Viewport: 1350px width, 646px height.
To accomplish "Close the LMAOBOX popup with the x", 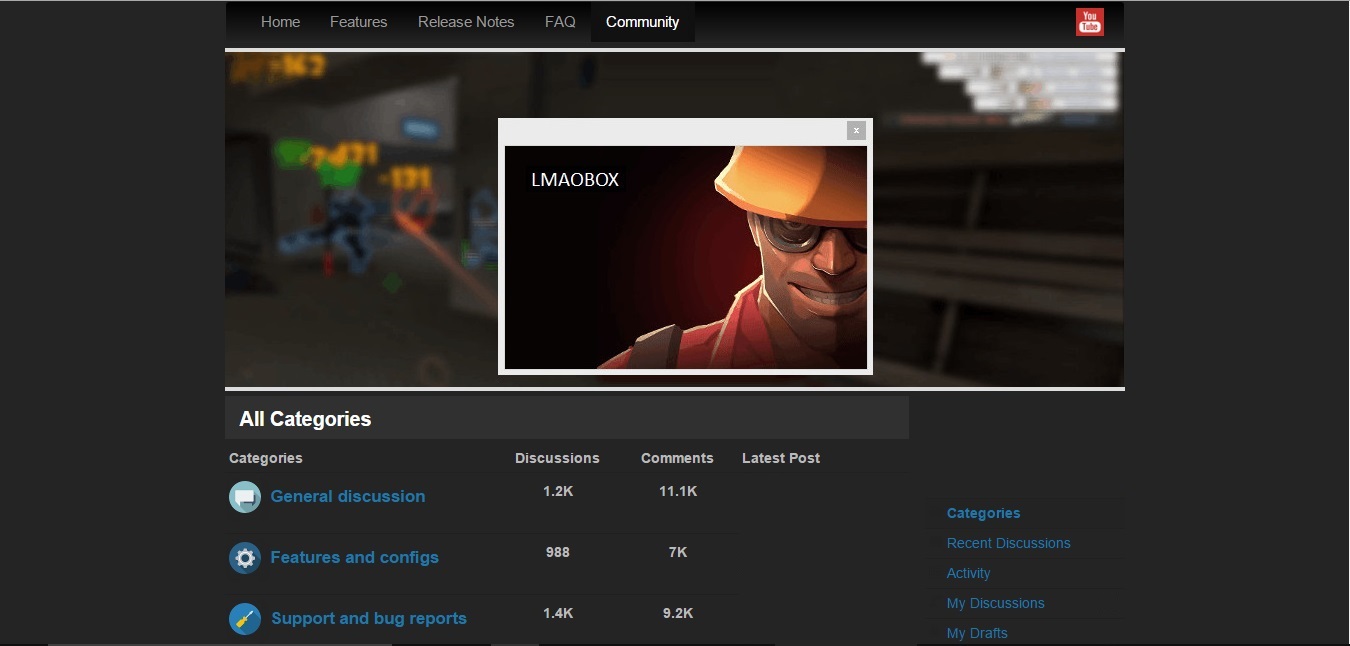I will (856, 130).
